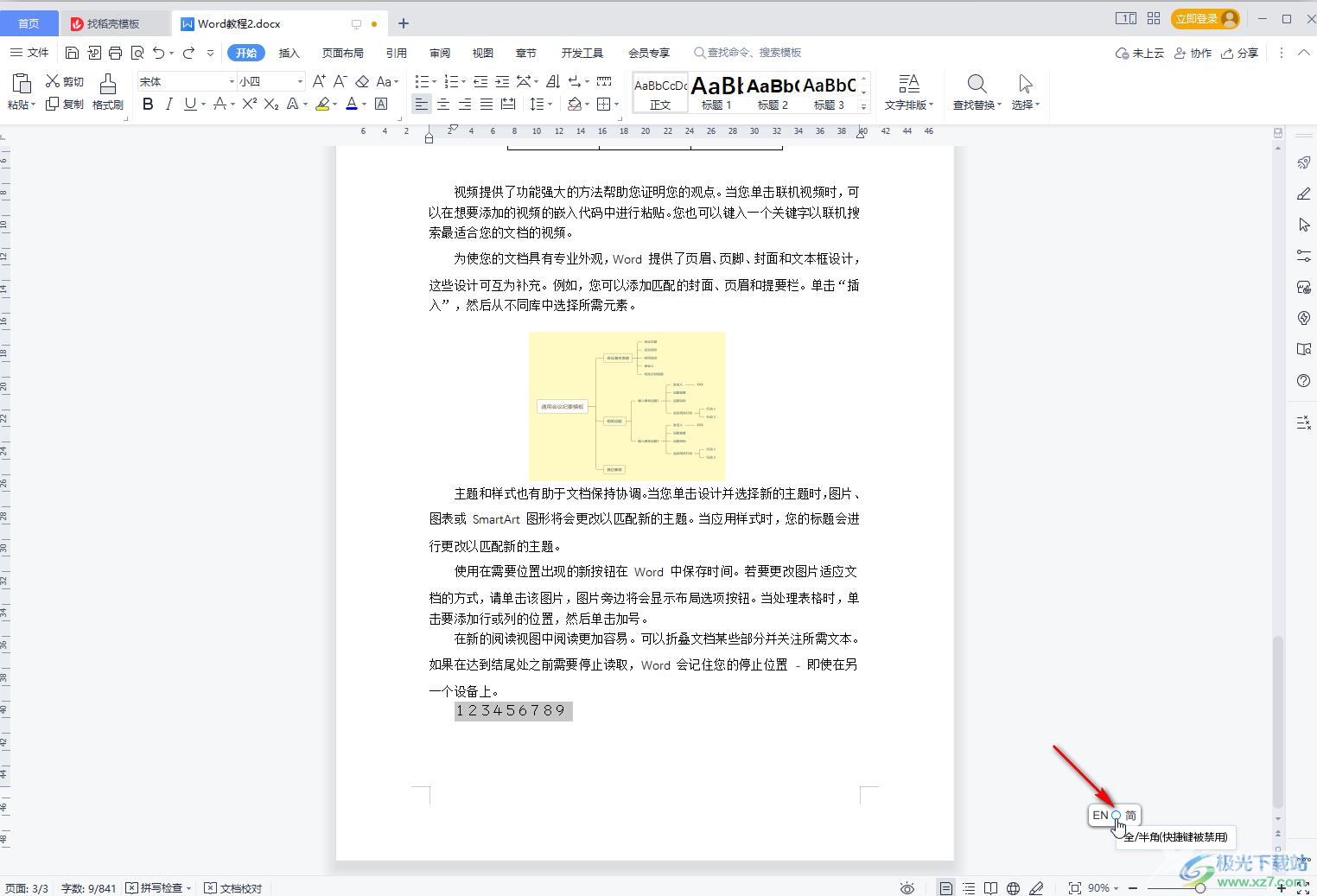
Task: Align paragraph right
Action: (465, 104)
